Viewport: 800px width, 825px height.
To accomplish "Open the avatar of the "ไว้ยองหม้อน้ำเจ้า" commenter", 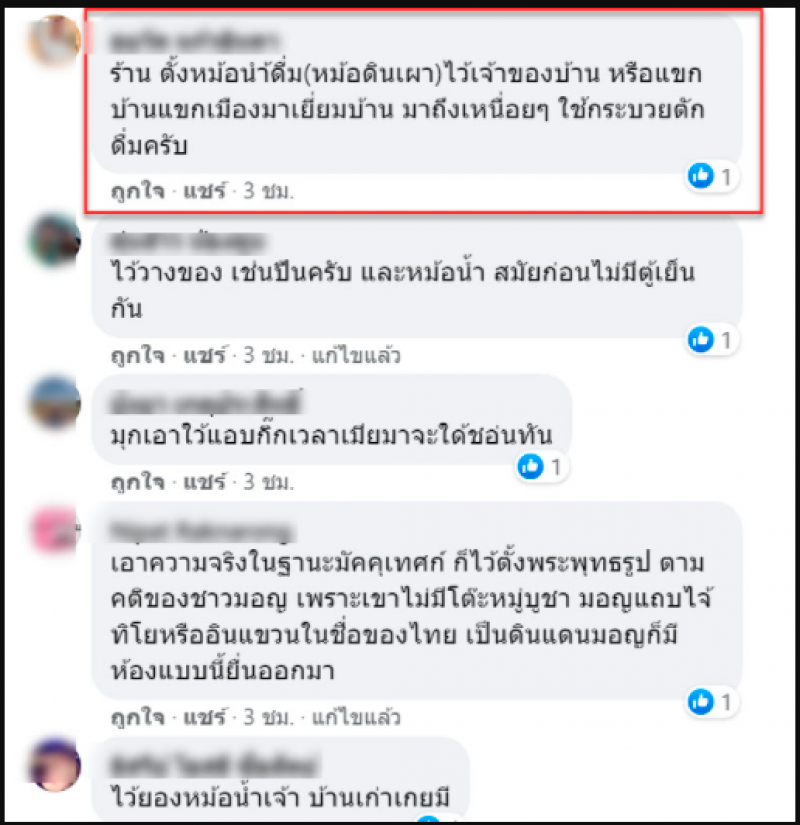I will click(54, 764).
